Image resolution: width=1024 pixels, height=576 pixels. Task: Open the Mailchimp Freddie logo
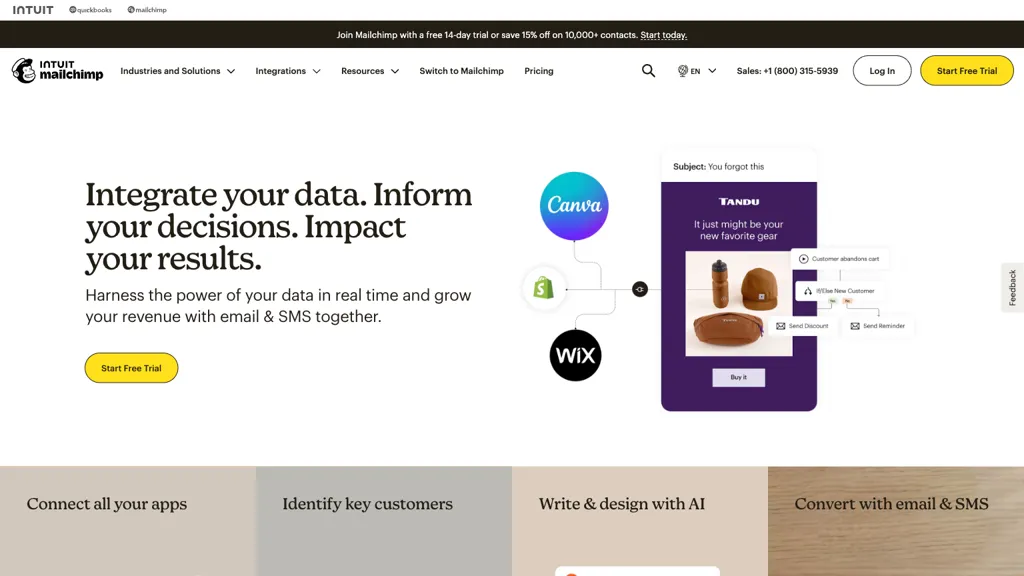(21, 70)
